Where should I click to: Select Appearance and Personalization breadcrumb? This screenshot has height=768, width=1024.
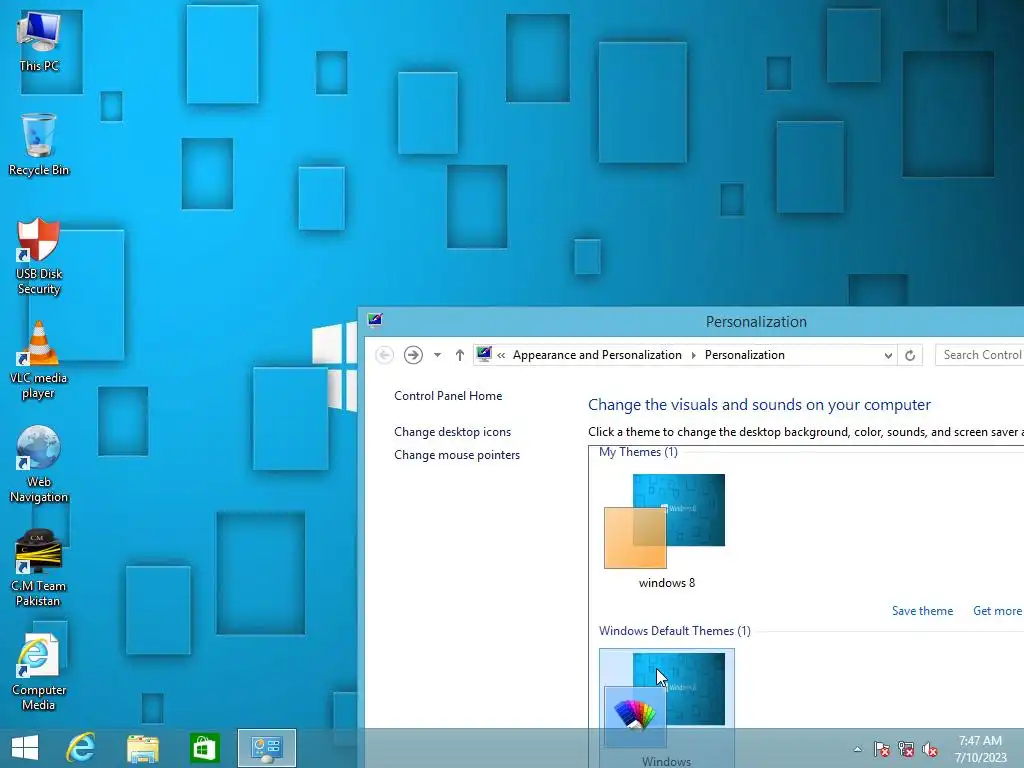point(597,355)
